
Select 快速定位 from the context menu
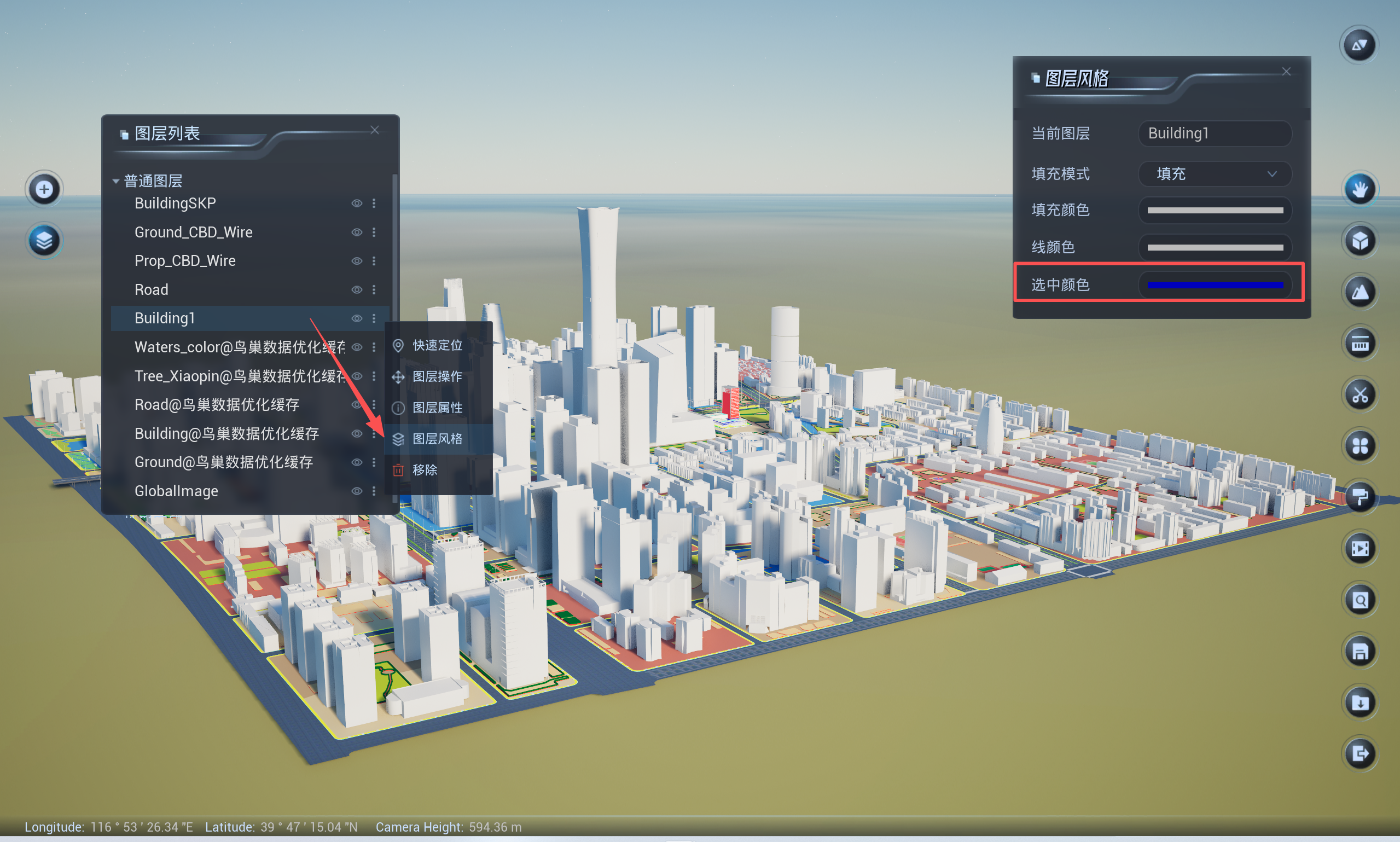(x=437, y=345)
